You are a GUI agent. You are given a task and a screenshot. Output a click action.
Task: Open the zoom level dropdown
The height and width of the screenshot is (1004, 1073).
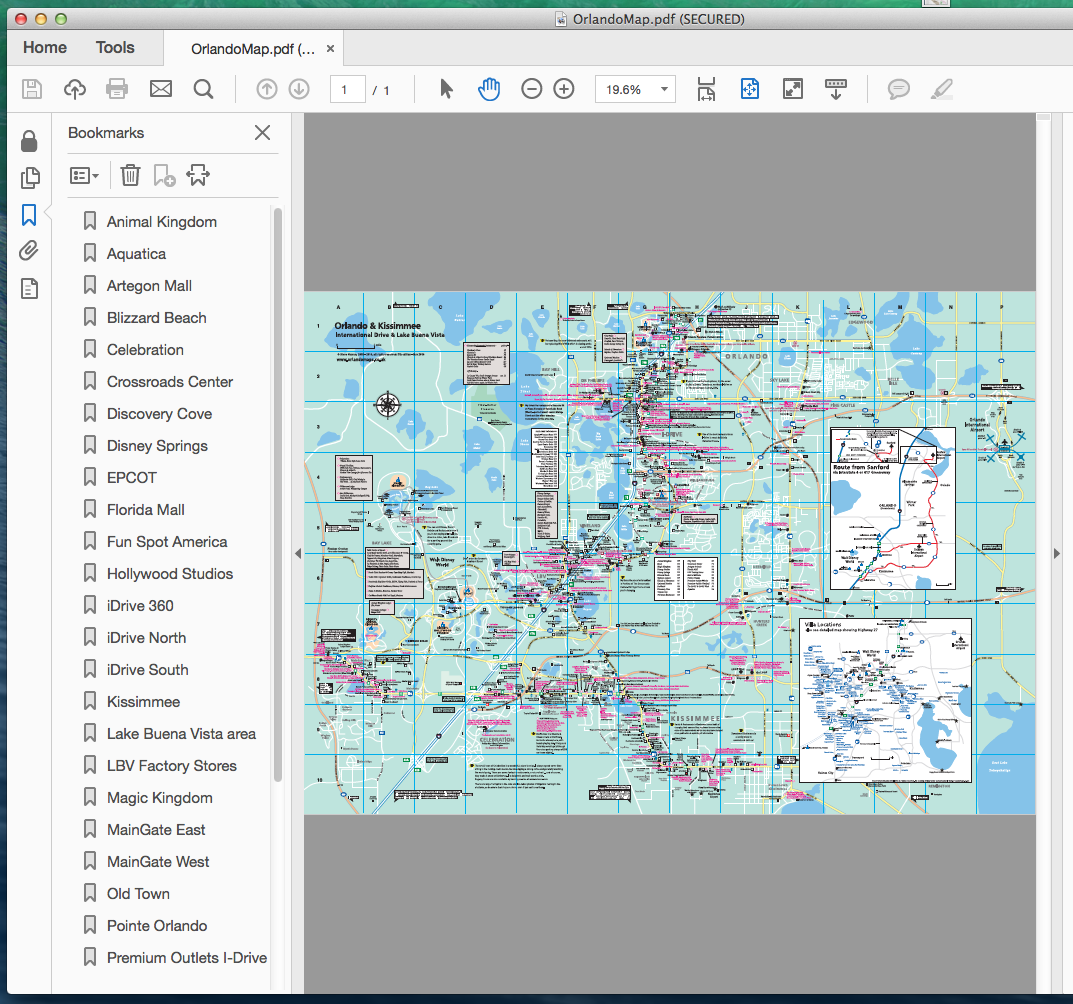click(x=664, y=90)
